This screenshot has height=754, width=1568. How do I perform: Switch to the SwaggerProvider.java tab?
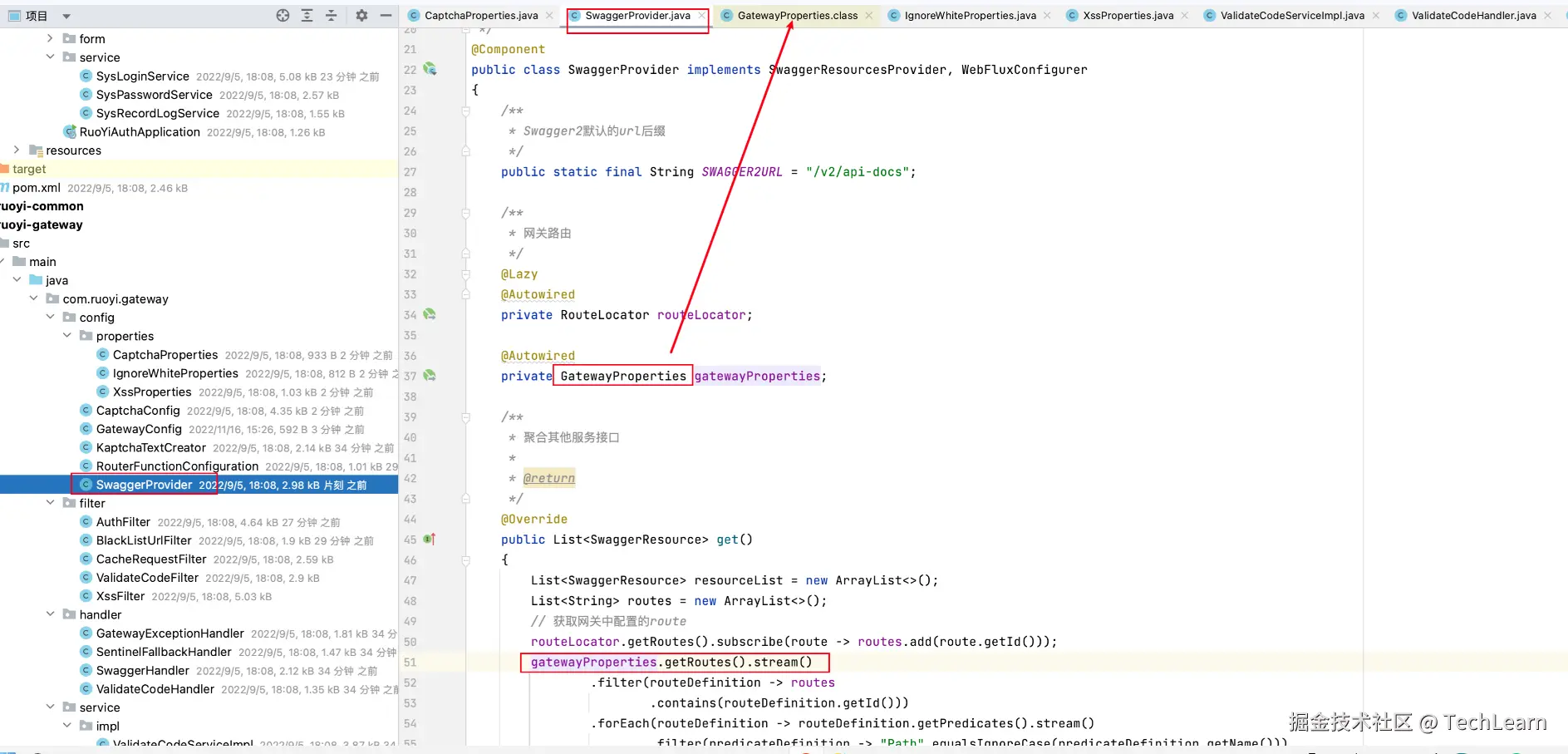pyautogui.click(x=637, y=16)
